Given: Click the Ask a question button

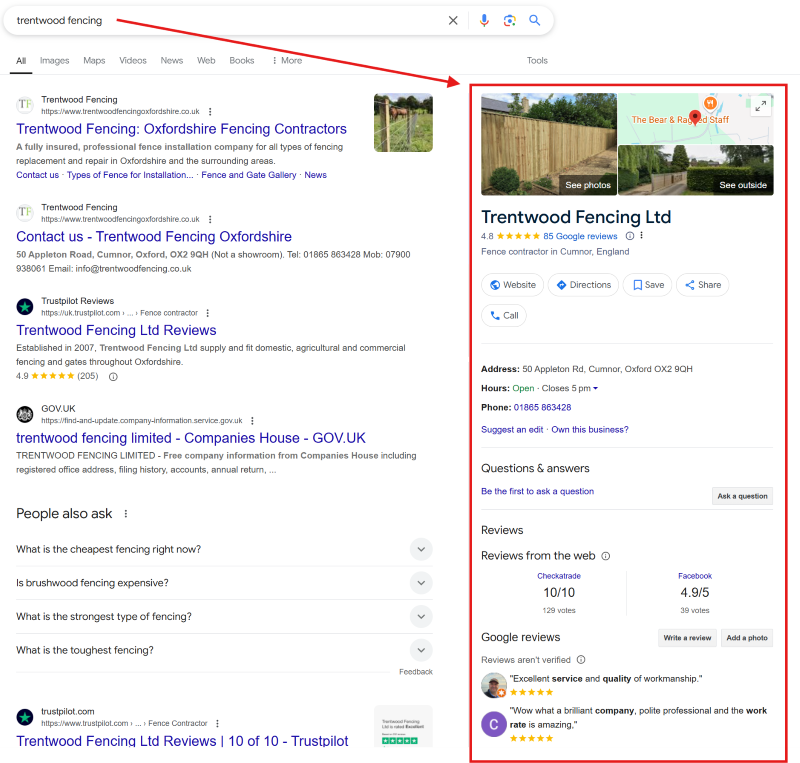Looking at the screenshot, I should (x=742, y=496).
